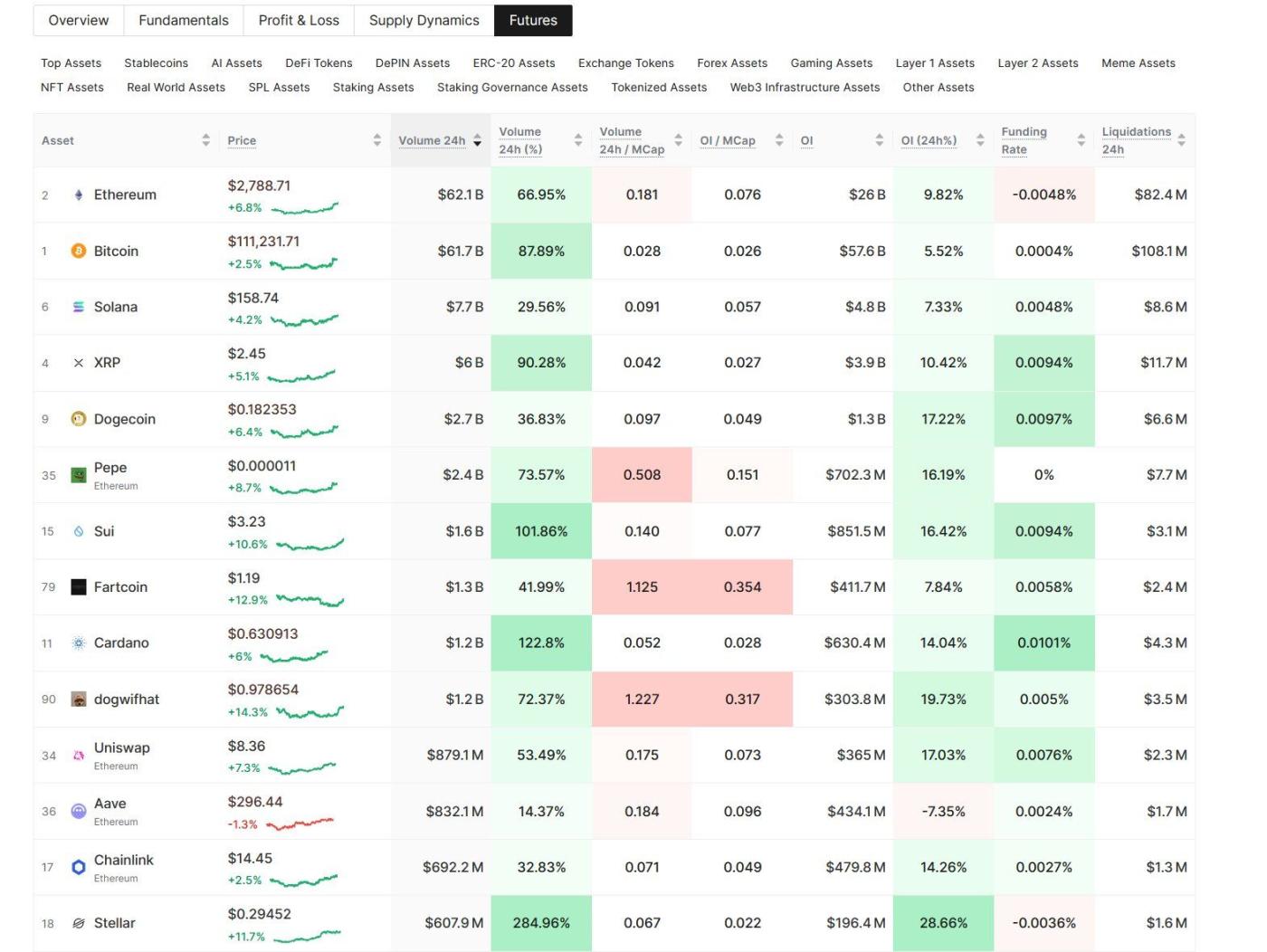The width and height of the screenshot is (1267, 952).
Task: Open the Fartcoin asset link
Action: coord(120,586)
